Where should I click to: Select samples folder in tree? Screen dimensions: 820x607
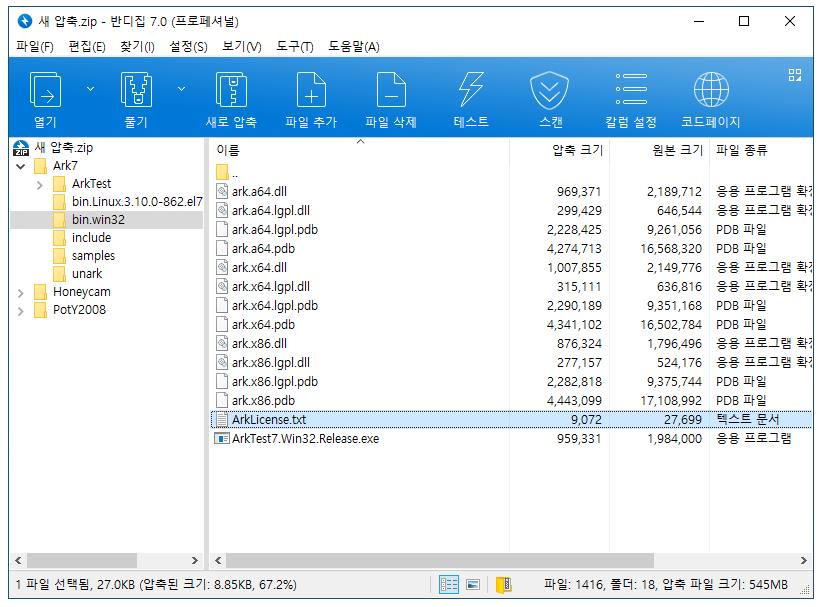[84, 256]
